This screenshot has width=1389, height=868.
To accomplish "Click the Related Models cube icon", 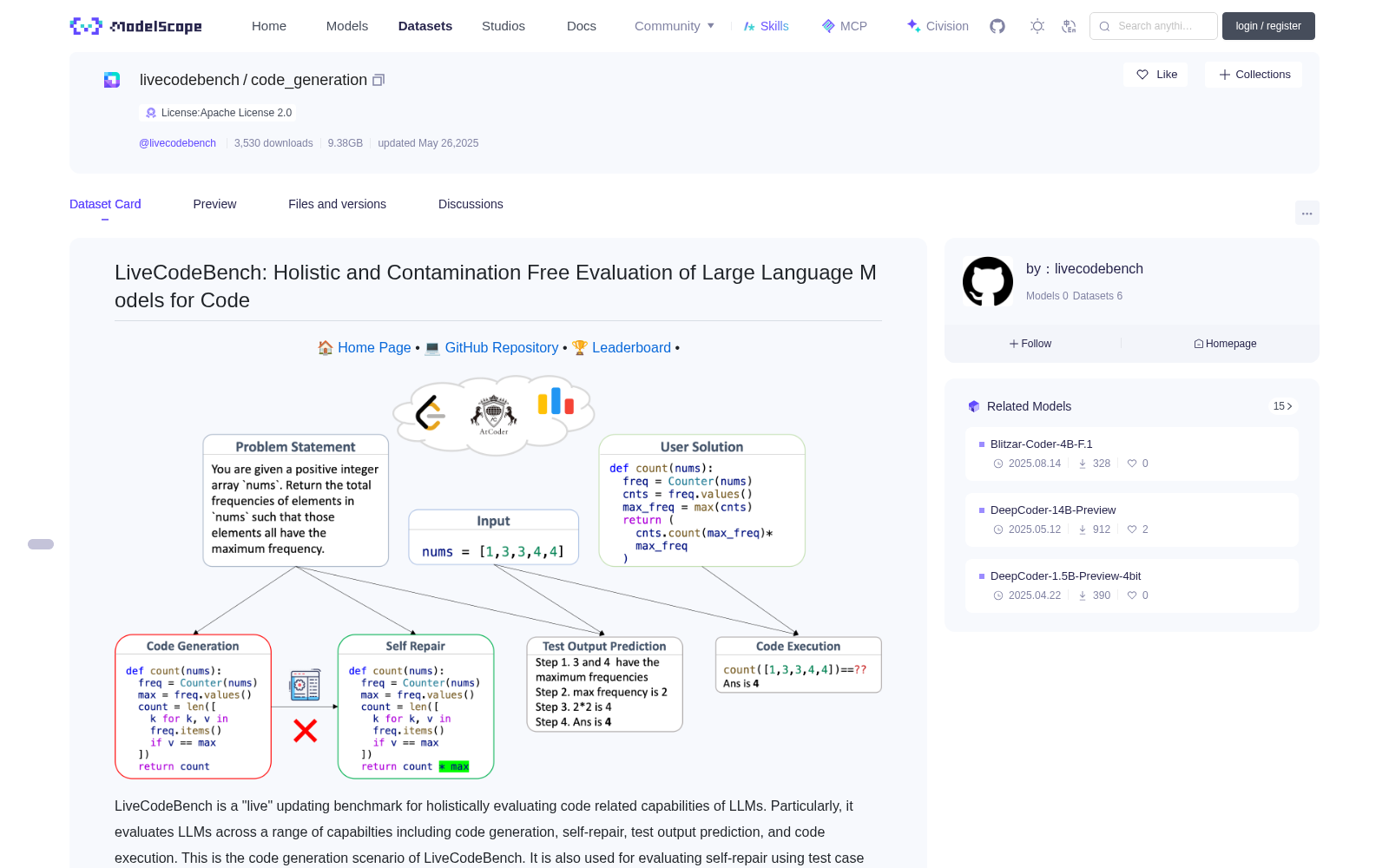I will [974, 406].
